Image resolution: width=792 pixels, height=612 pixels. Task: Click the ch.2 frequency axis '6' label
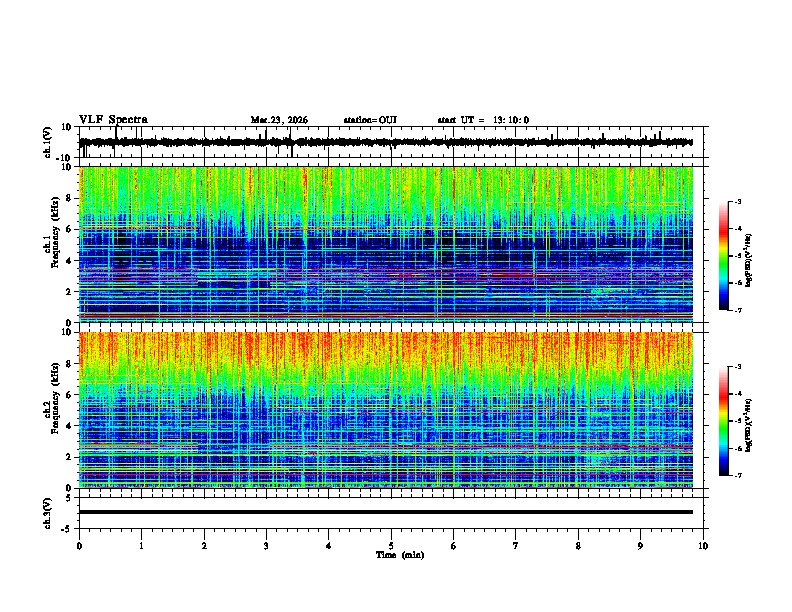[70, 394]
